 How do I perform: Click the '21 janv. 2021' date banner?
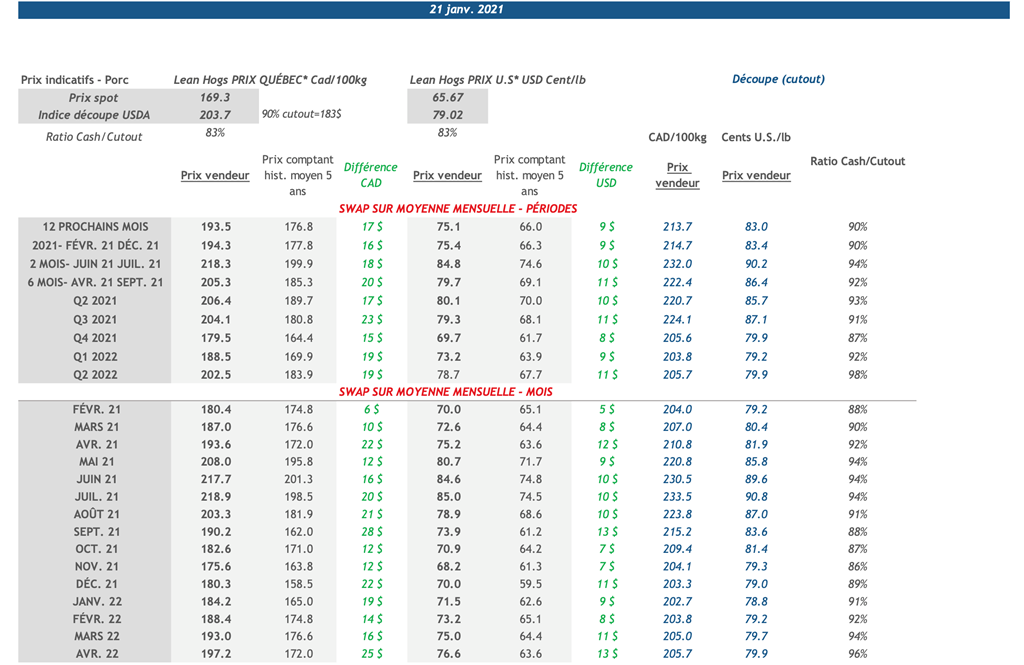[465, 9]
